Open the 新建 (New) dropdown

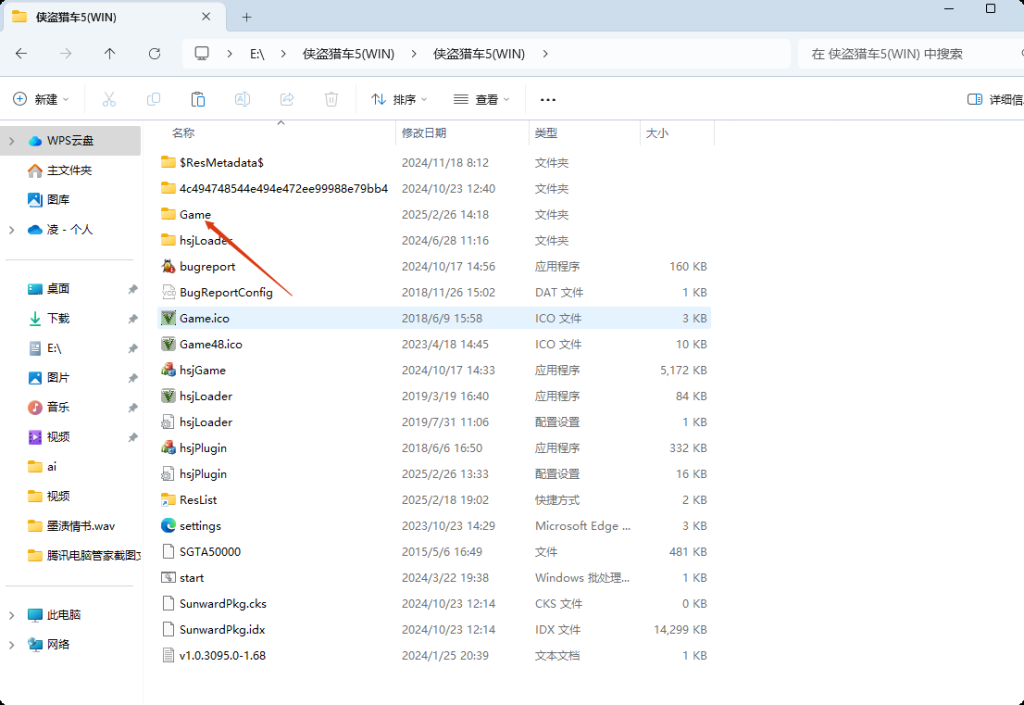tap(41, 99)
